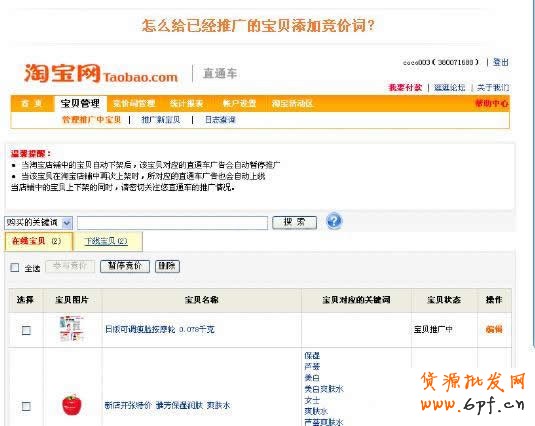Click the 登出 logout link
535x426 pixels.
click(x=501, y=62)
